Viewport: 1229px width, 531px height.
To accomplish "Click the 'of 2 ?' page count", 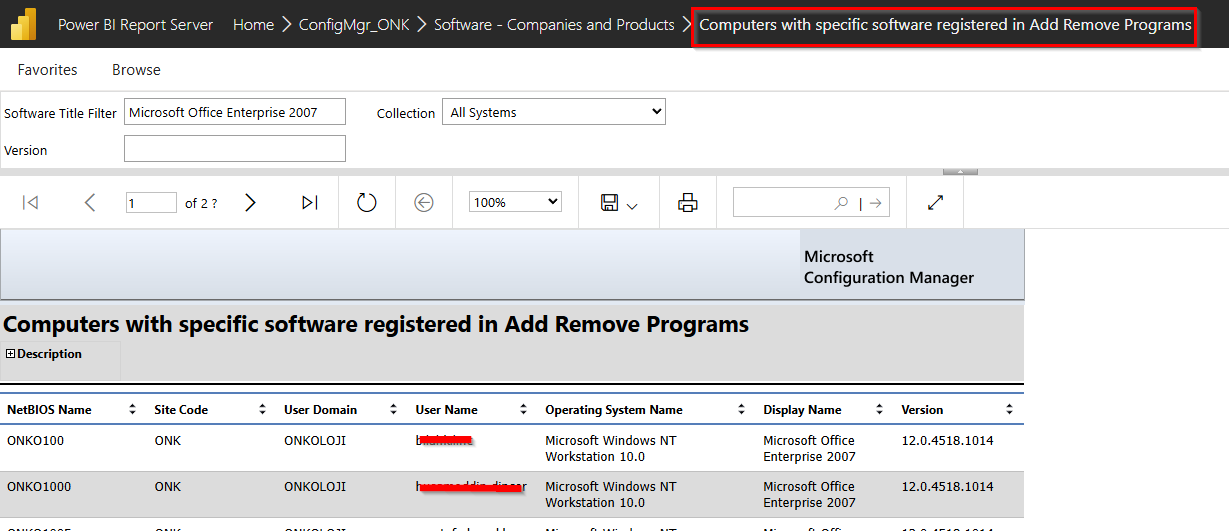I will (x=201, y=203).
